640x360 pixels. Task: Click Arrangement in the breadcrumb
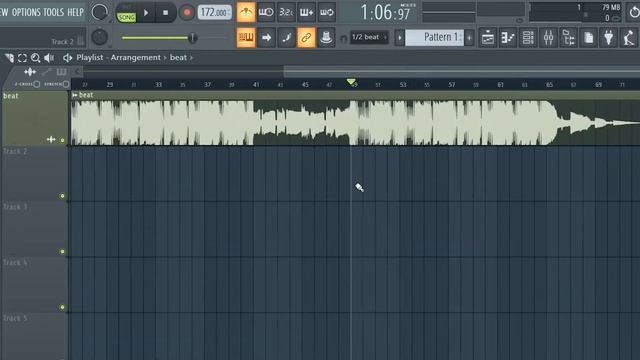click(x=136, y=58)
